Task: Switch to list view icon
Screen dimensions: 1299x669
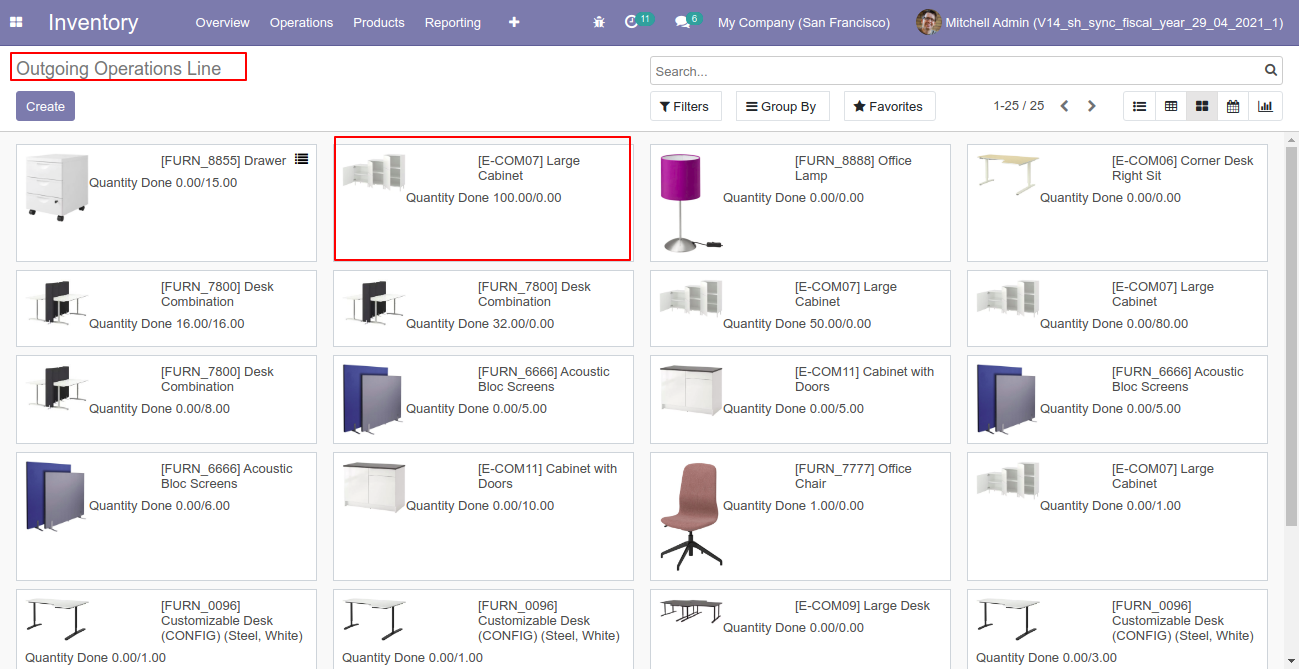Action: (x=1139, y=106)
